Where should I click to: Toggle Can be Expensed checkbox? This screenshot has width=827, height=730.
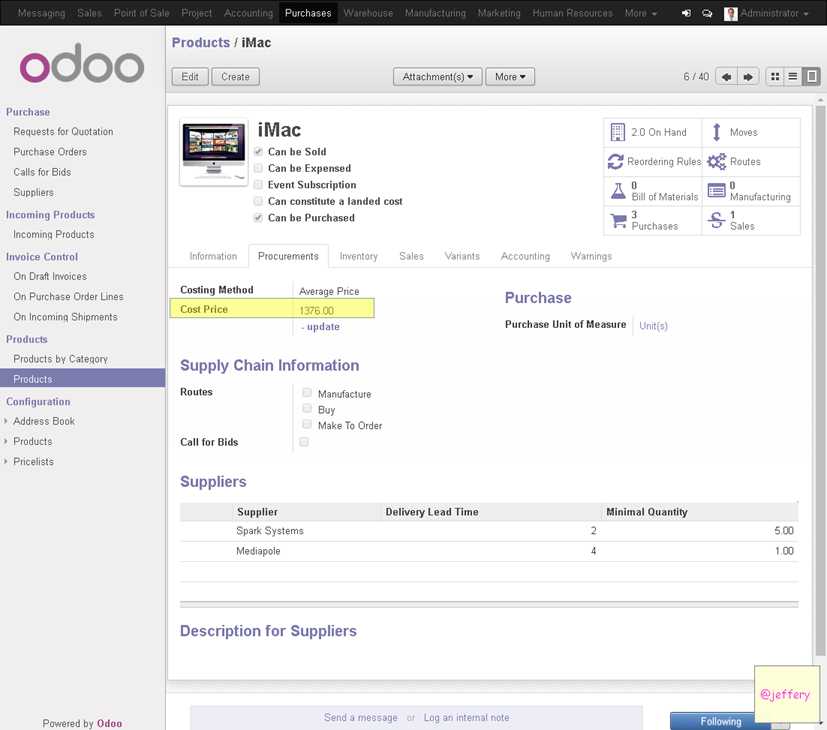[x=258, y=168]
